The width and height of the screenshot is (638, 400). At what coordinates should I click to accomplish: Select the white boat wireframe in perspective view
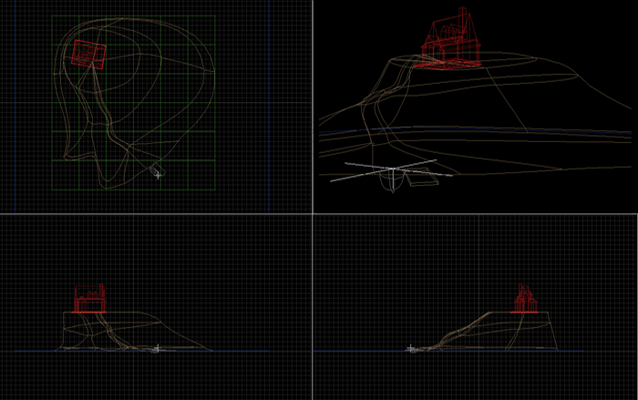(x=394, y=173)
